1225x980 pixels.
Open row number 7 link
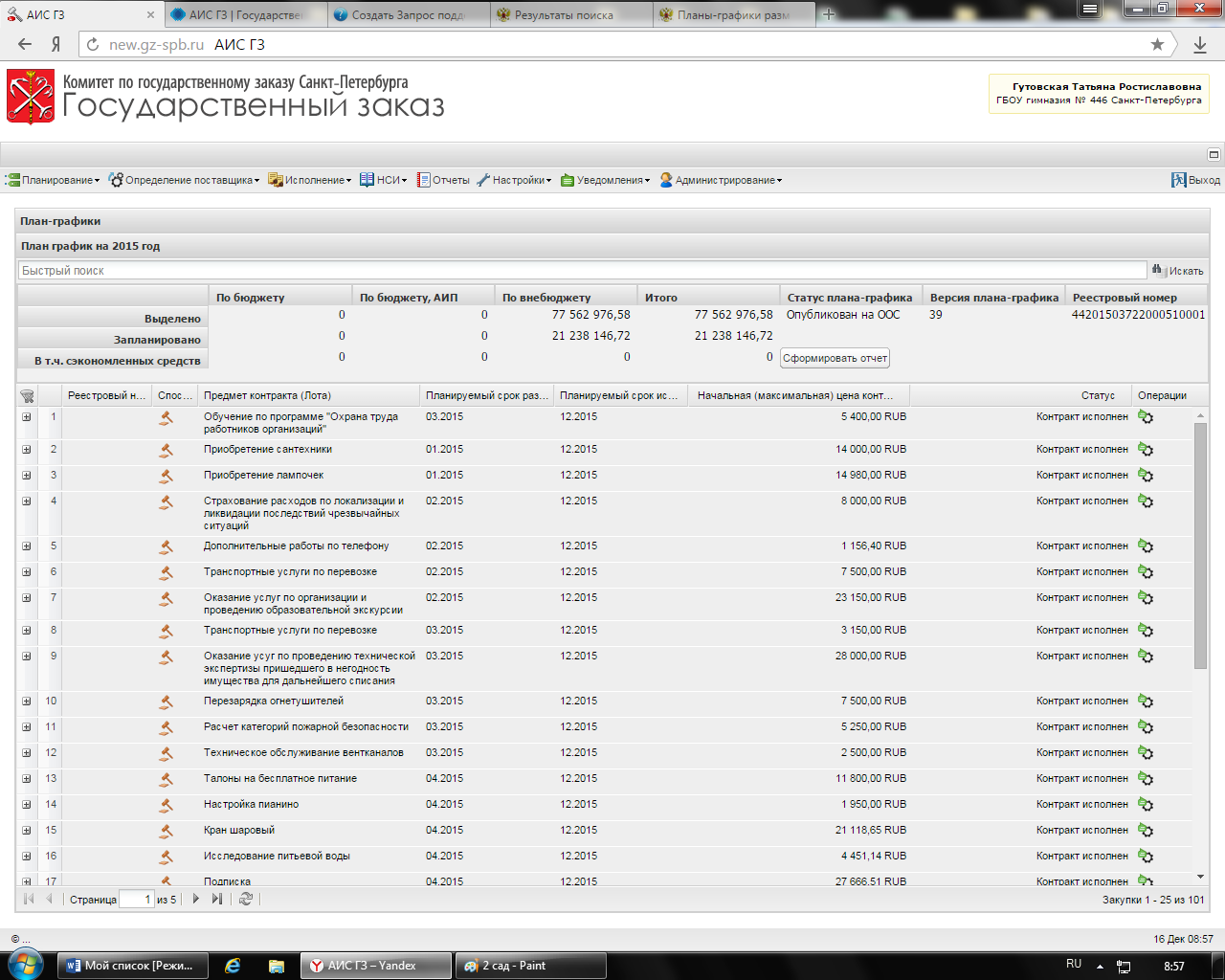pos(54,597)
